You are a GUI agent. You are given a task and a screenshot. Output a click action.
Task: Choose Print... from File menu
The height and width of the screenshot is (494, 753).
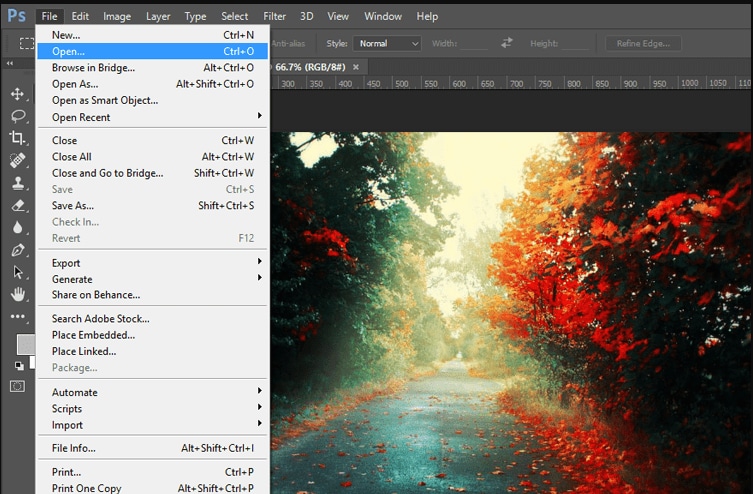[x=153, y=472]
